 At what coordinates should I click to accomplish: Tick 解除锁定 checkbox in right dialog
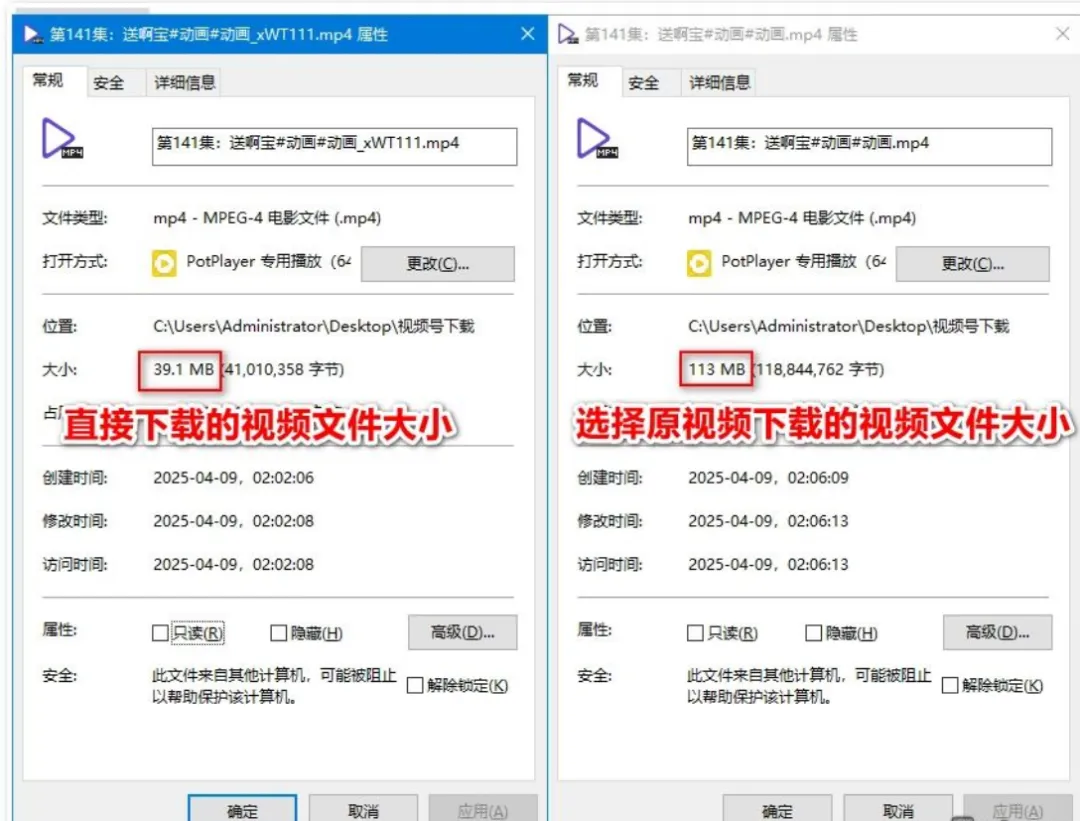[950, 685]
